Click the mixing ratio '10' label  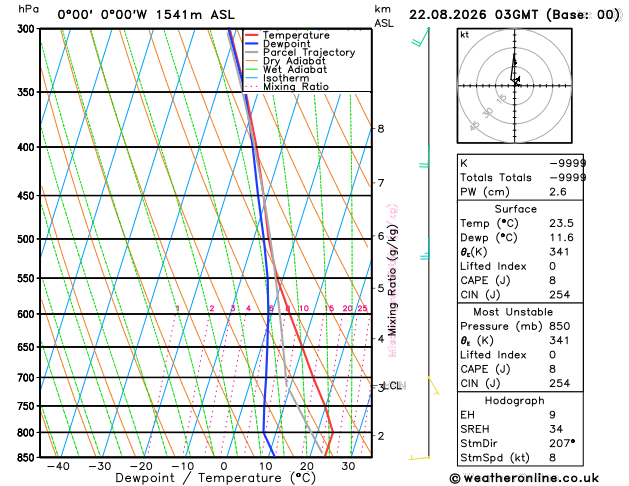[x=304, y=308]
